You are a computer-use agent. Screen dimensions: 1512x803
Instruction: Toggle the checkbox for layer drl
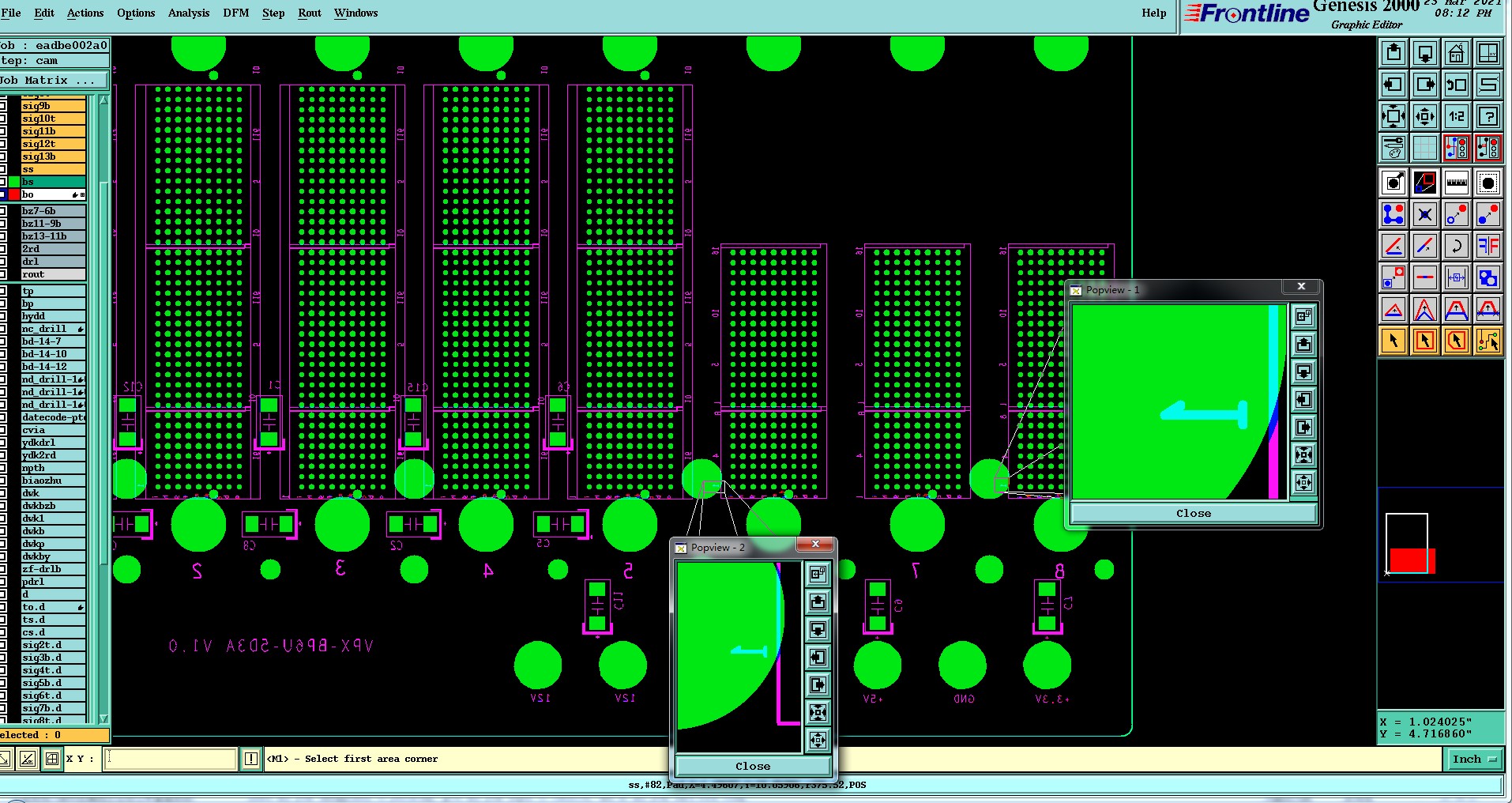click(3, 262)
